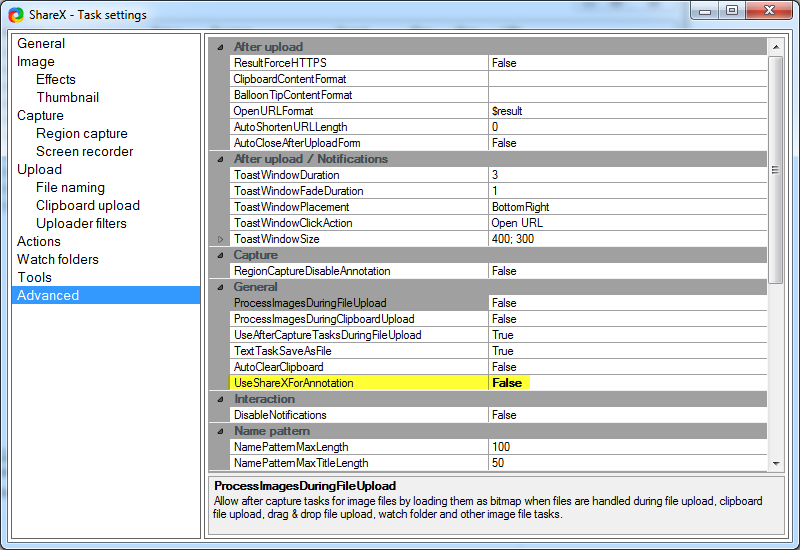This screenshot has height=550, width=800.
Task: Click scroll up arrow of property grid
Action: click(x=776, y=47)
